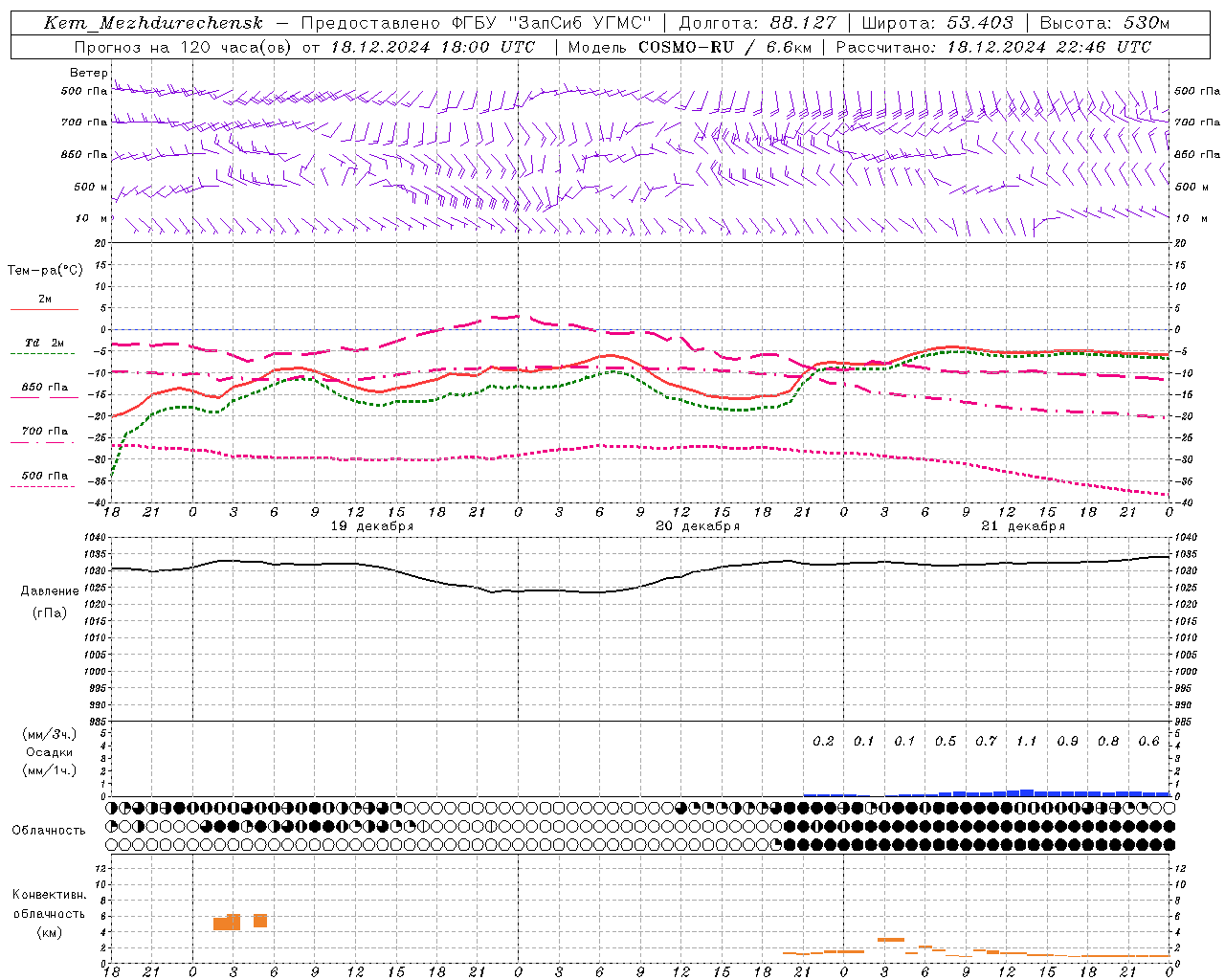Click the (мм/1ч.) unit label
This screenshot has width=1225, height=980.
pyautogui.click(x=50, y=770)
